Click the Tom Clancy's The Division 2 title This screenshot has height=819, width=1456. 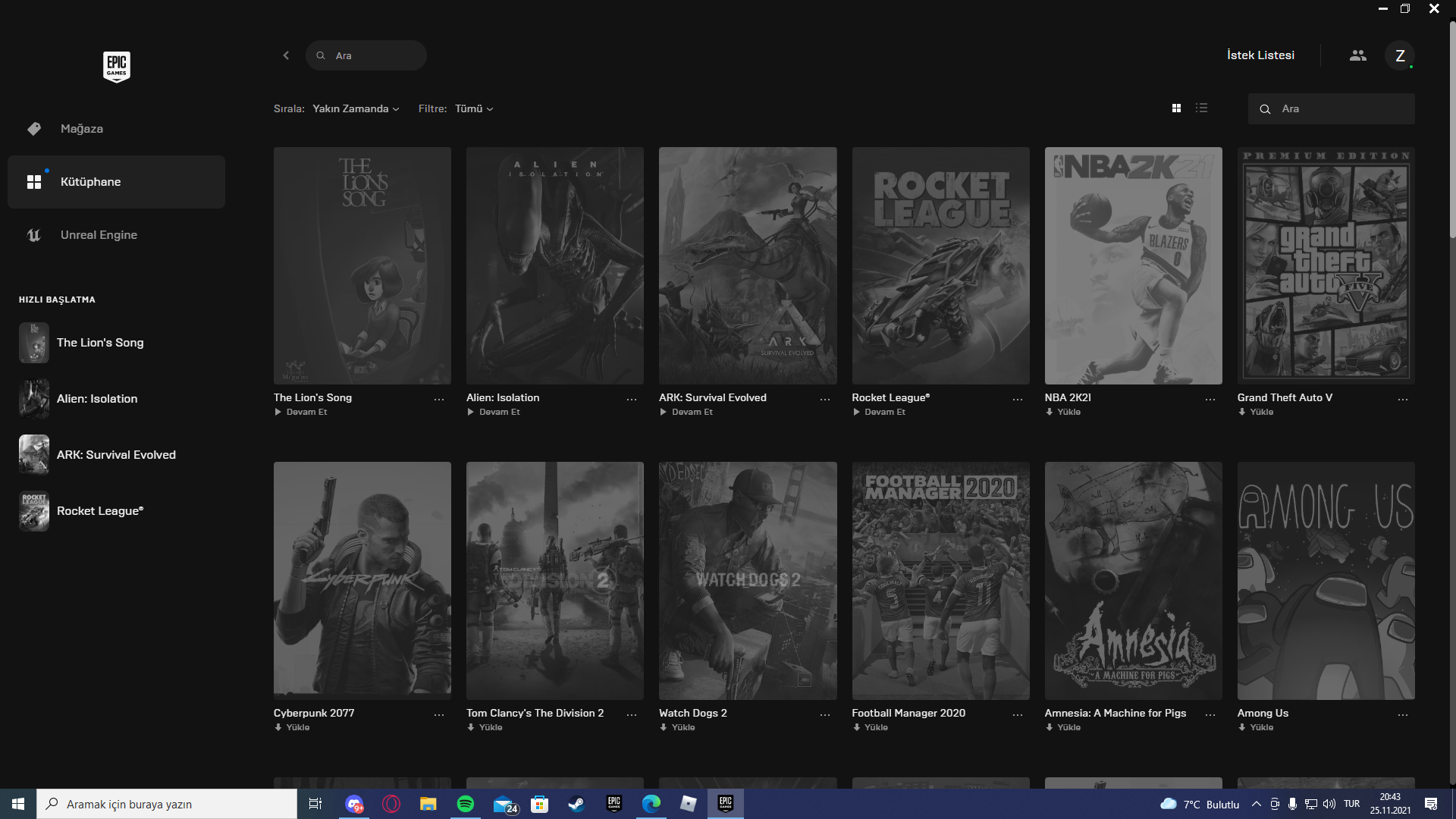click(x=535, y=713)
